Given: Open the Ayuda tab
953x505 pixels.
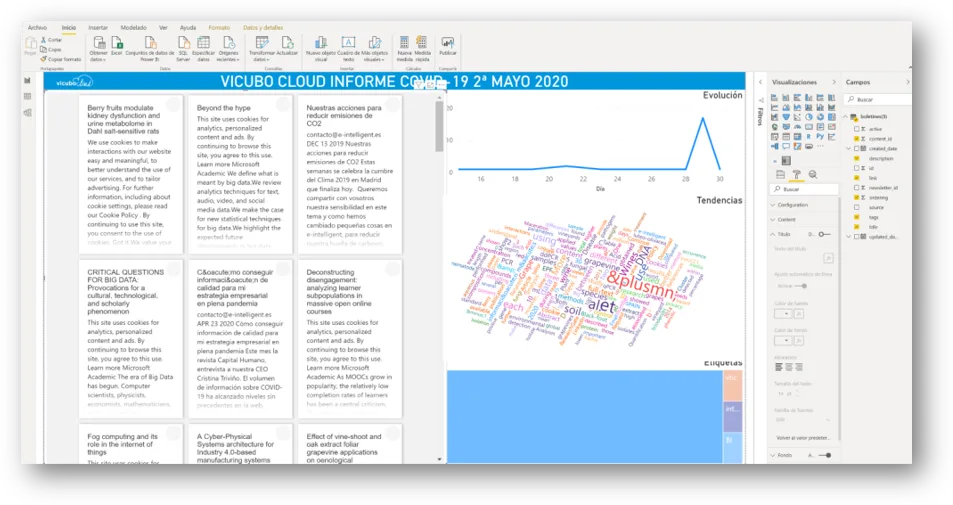Looking at the screenshot, I should point(188,28).
